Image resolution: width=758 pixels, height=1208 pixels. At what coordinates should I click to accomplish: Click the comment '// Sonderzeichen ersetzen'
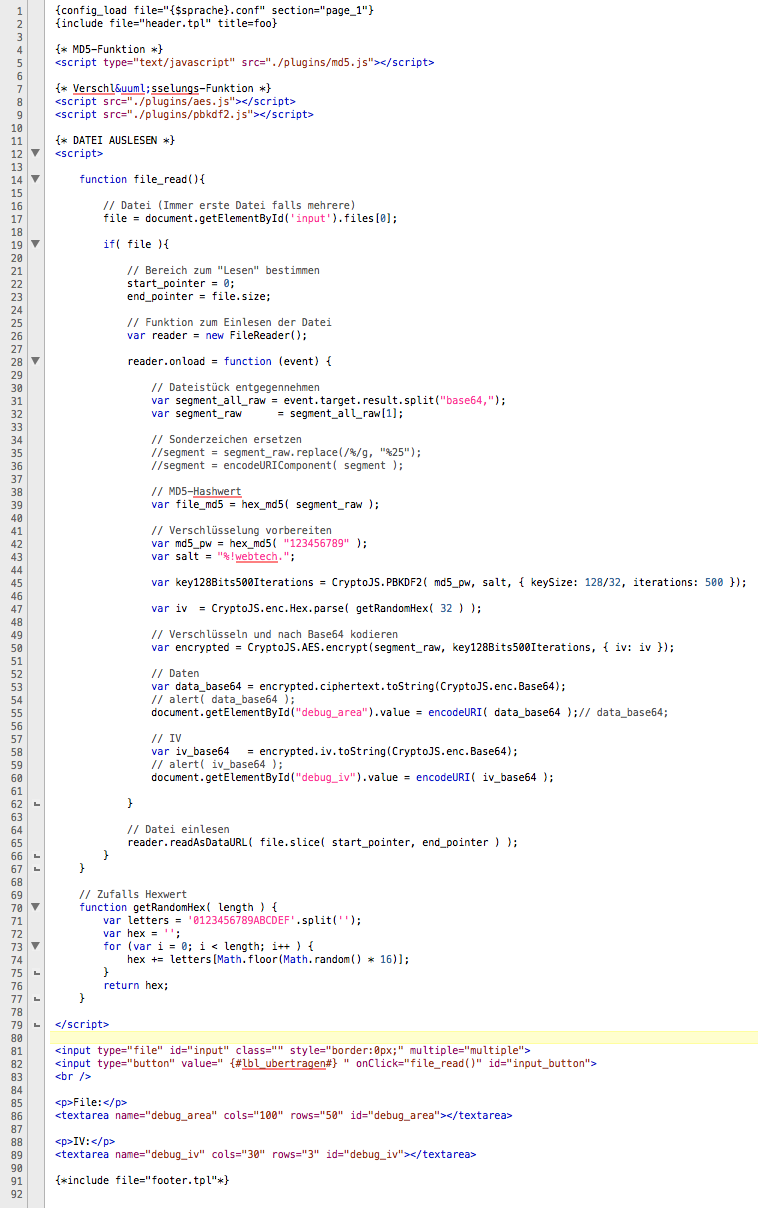click(227, 439)
